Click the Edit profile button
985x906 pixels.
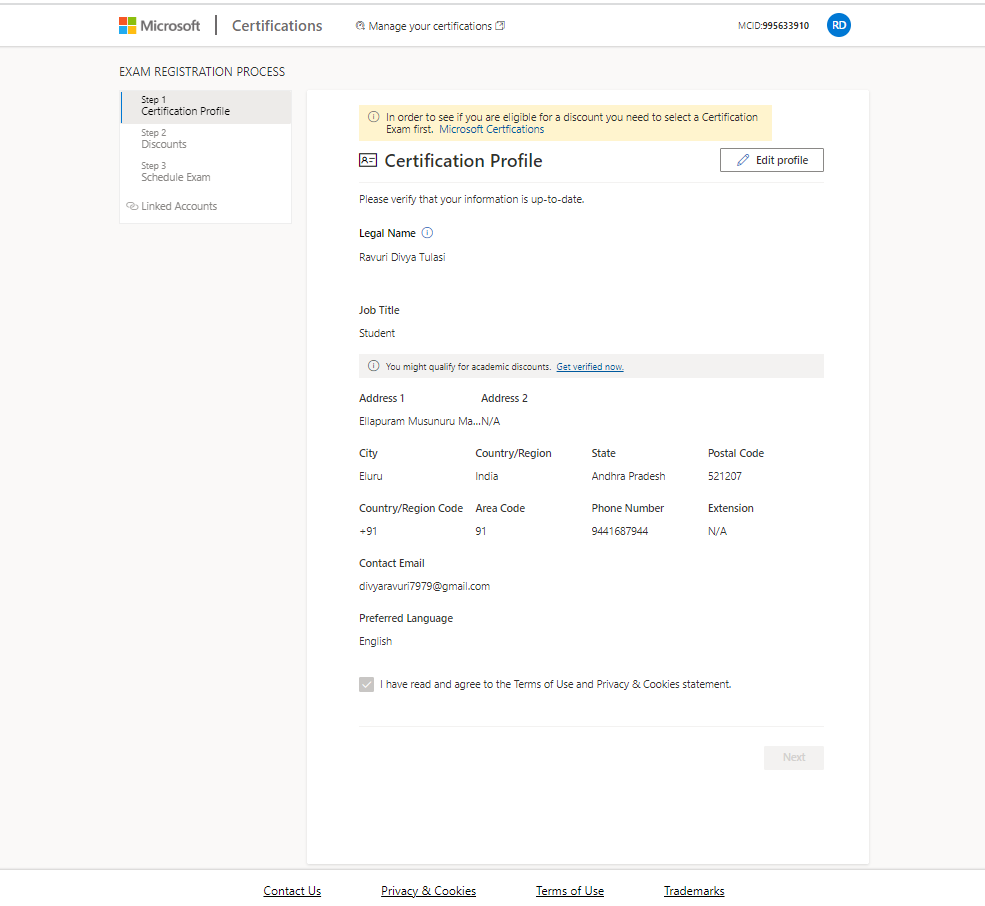click(x=771, y=160)
